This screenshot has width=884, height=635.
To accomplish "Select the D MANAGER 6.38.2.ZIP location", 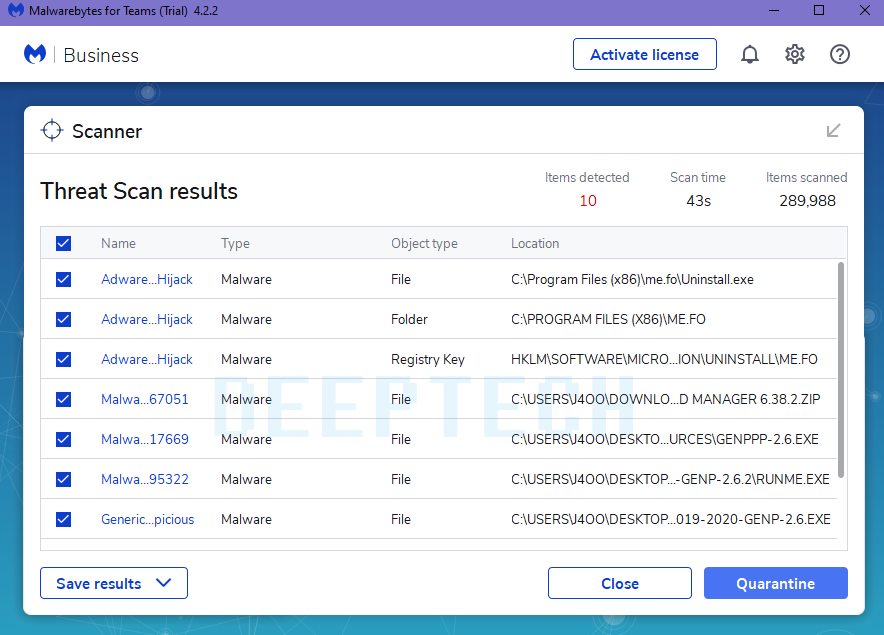I will 665,399.
